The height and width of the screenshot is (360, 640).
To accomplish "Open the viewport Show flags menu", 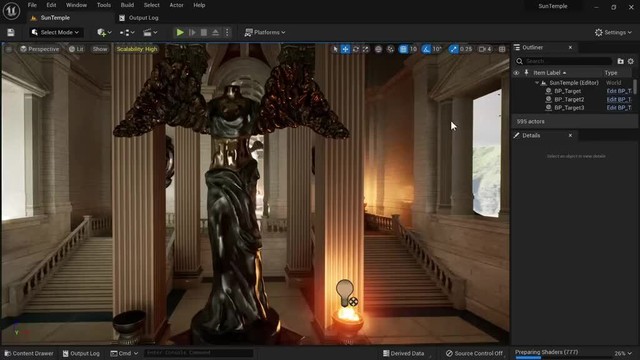I will pos(100,49).
